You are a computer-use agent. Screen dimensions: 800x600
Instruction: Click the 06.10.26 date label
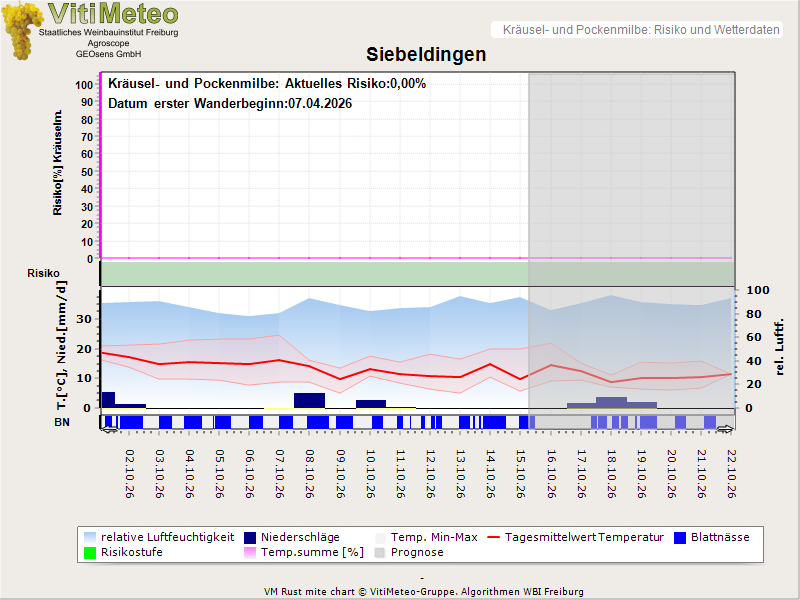[249, 474]
